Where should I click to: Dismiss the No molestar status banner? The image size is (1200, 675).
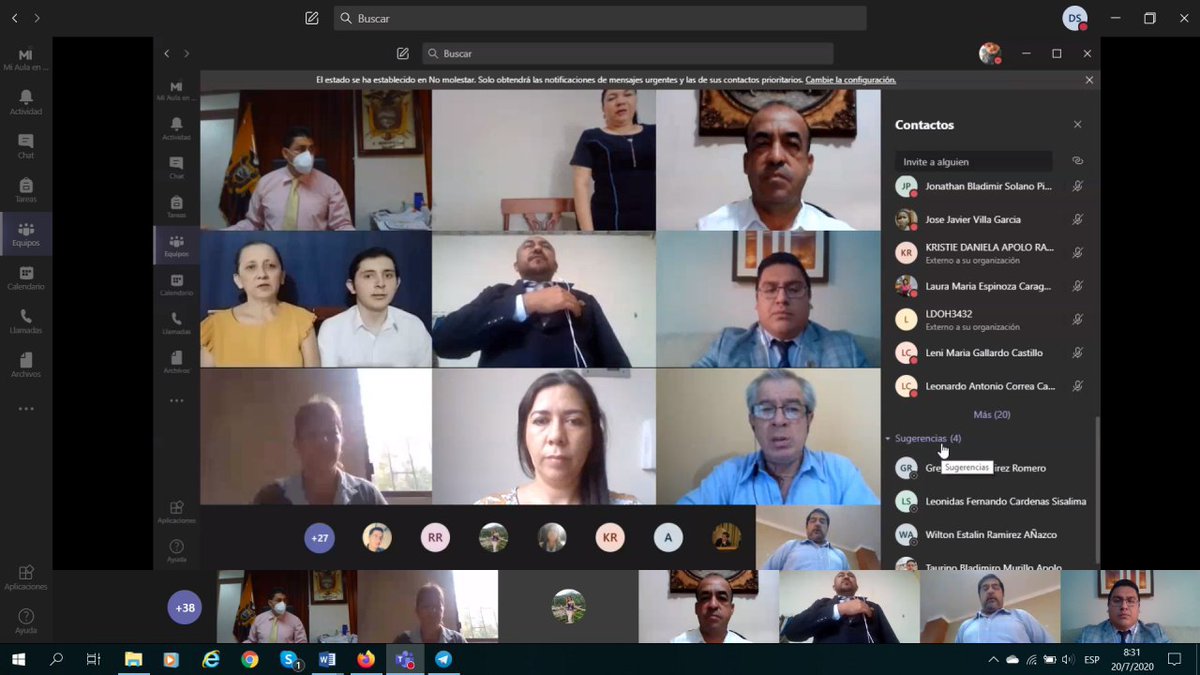click(1089, 80)
